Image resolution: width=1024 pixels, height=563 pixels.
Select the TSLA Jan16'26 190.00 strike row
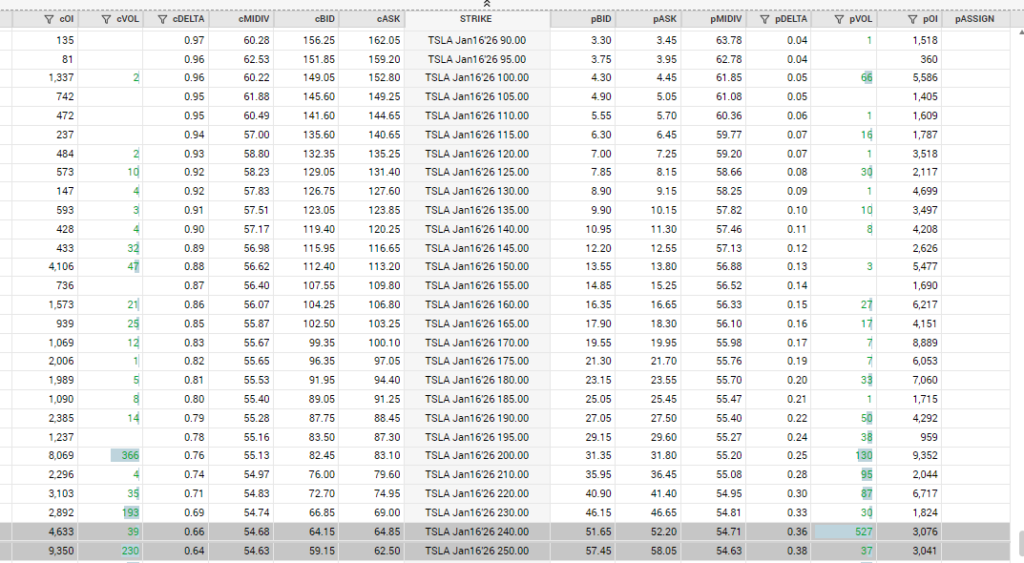click(x=477, y=418)
